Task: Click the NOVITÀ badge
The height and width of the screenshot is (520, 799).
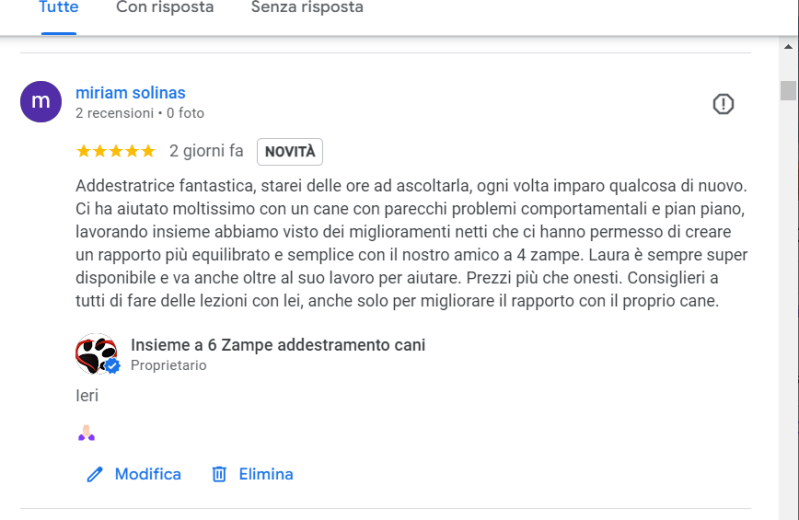Action: coord(290,152)
